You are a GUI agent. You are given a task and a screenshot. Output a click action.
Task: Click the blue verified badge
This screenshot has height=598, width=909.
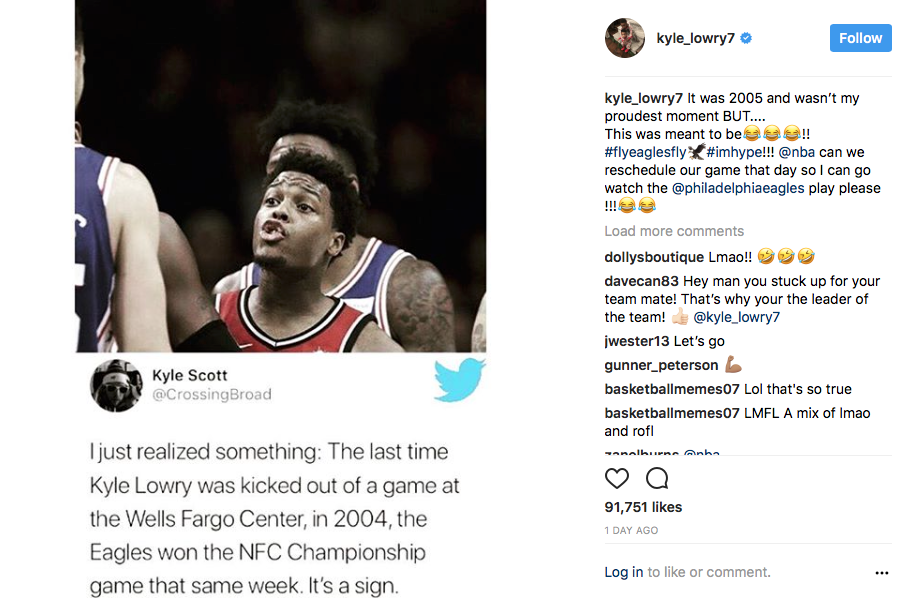click(x=746, y=39)
